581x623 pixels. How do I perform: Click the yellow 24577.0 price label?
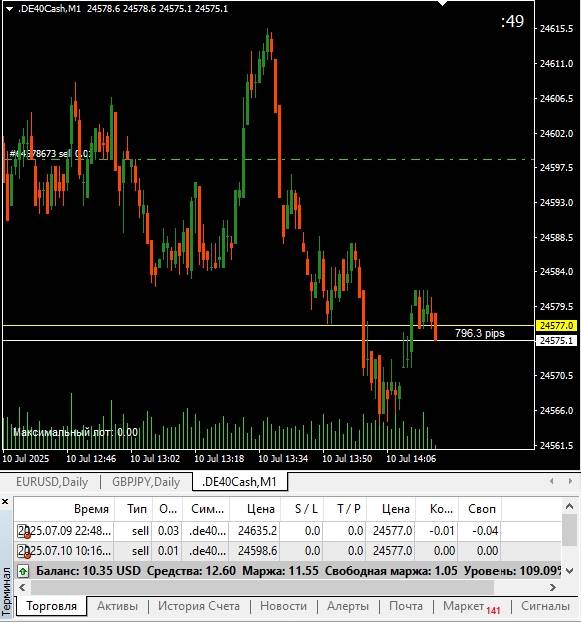click(557, 326)
